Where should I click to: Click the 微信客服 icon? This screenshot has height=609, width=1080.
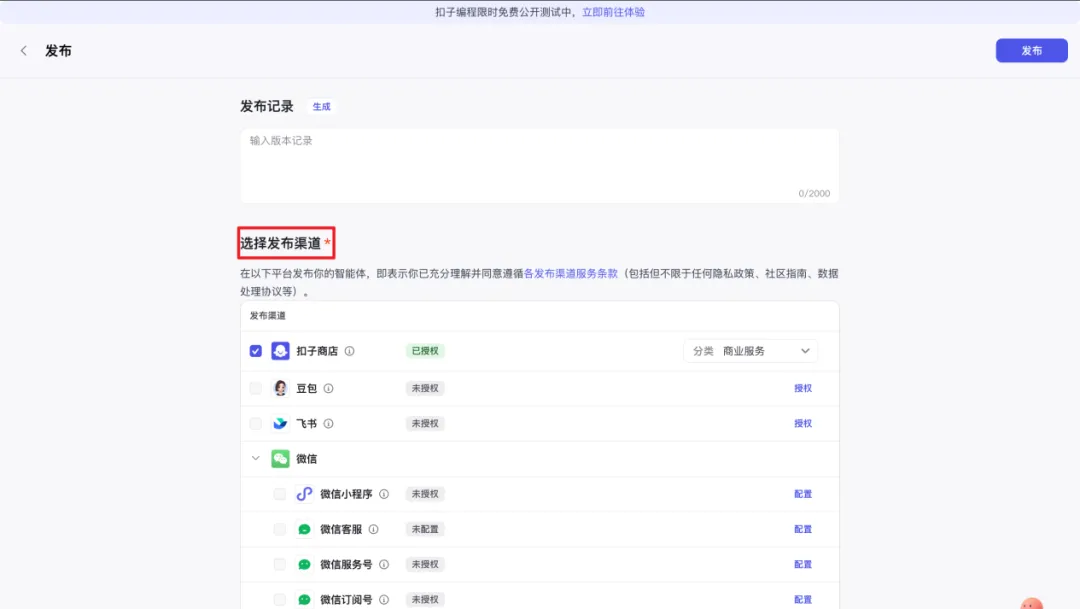(304, 529)
